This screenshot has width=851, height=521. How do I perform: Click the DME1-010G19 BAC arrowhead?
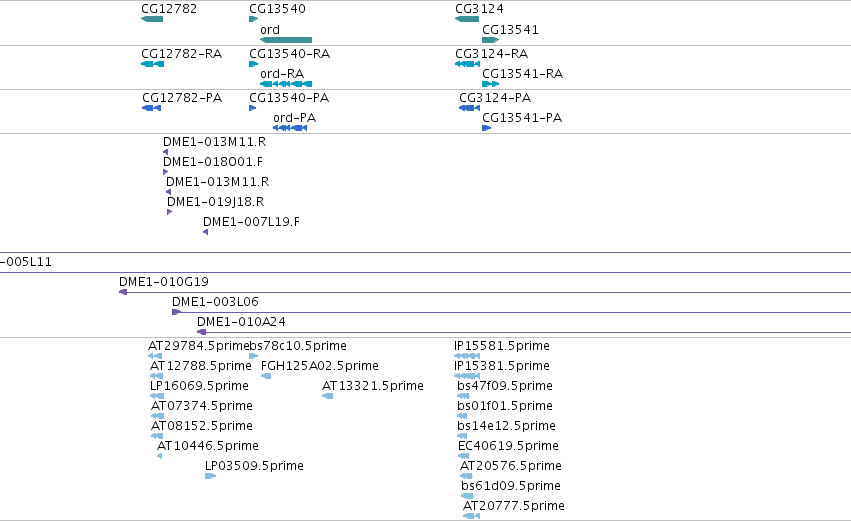(123, 292)
